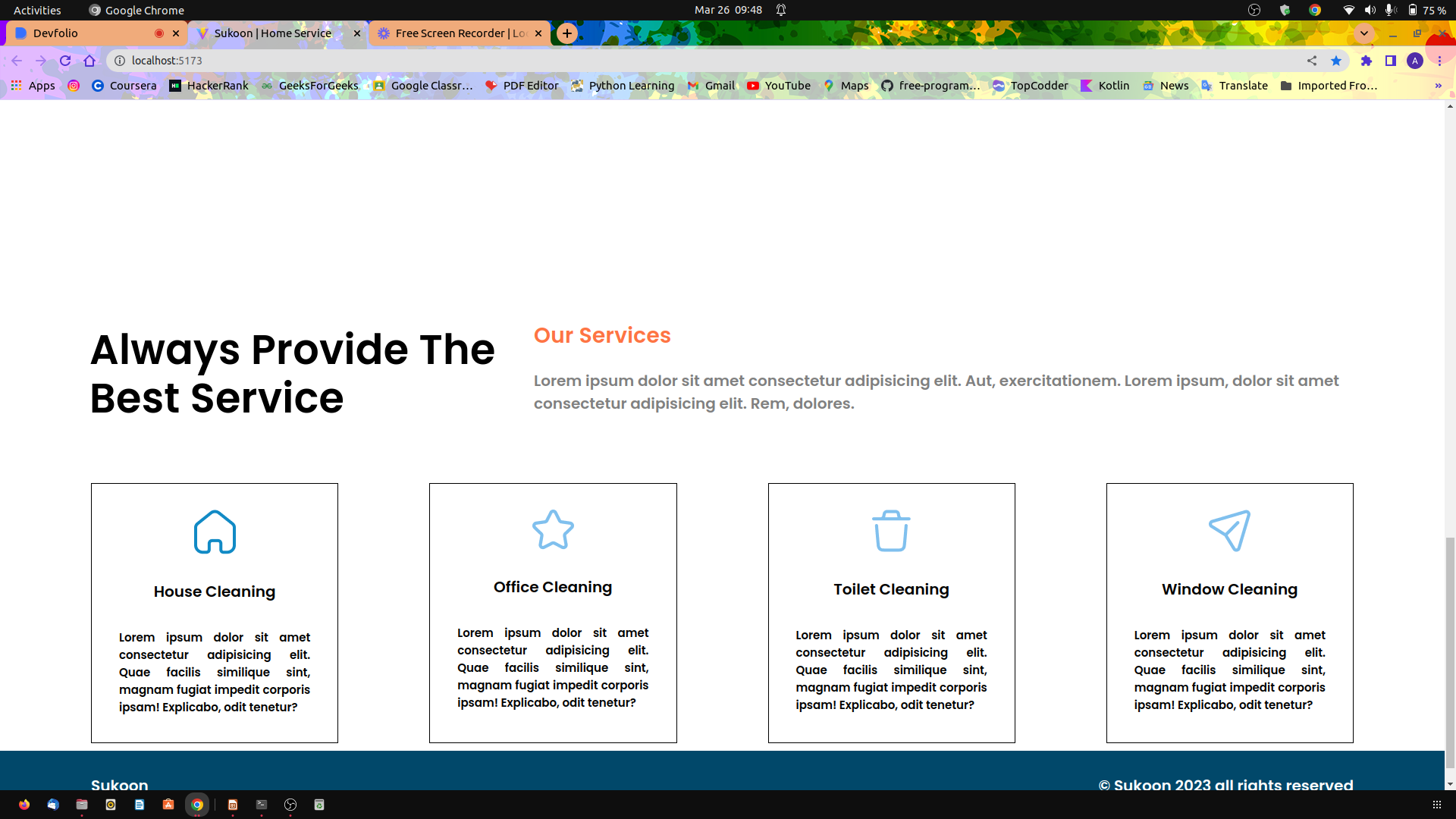
Task: Switch to the Devfolio tab
Action: pyautogui.click(x=83, y=33)
